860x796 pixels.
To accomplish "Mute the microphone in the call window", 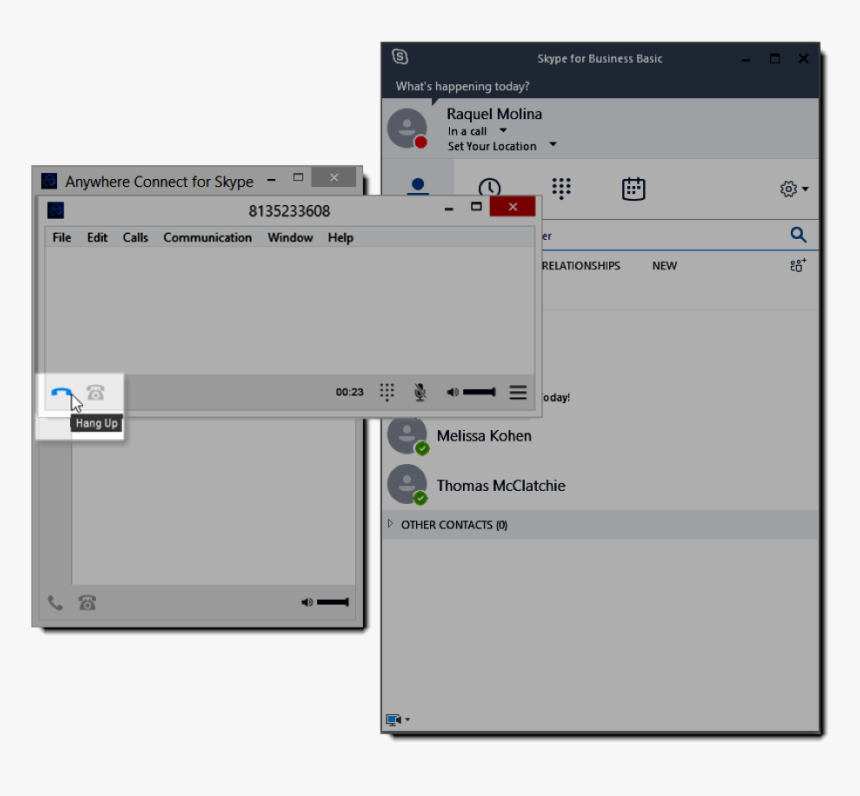I will point(420,392).
